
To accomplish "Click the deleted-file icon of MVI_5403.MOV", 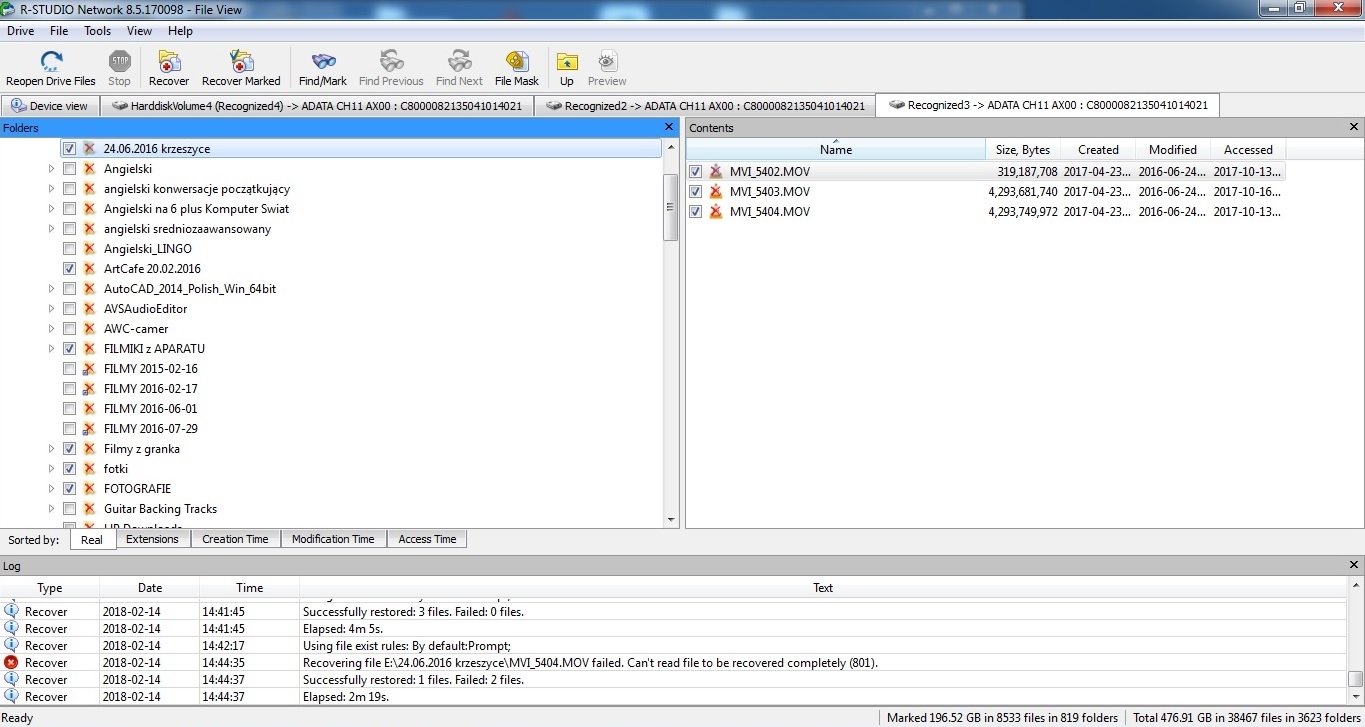I will tap(716, 192).
